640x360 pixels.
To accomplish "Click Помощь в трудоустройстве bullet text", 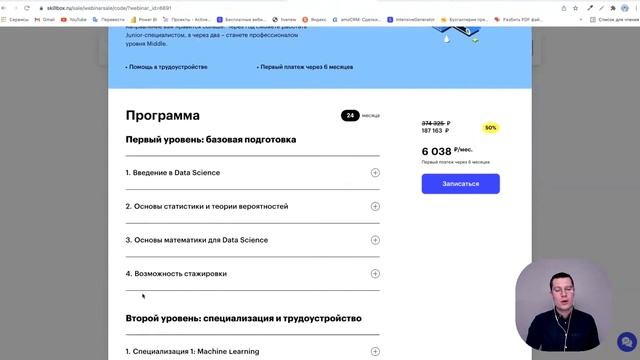I will [167, 67].
